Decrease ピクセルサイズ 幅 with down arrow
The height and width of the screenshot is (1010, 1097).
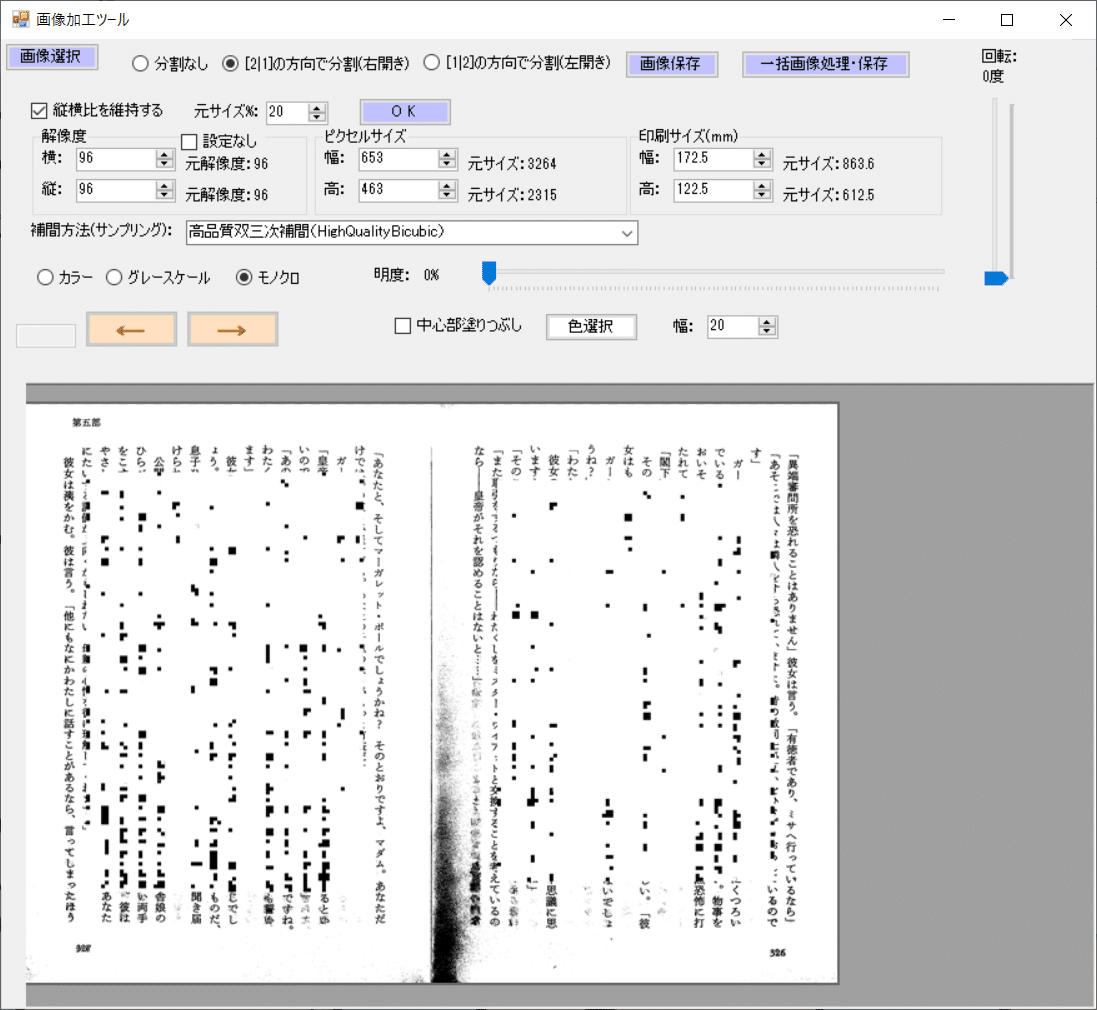coord(447,164)
